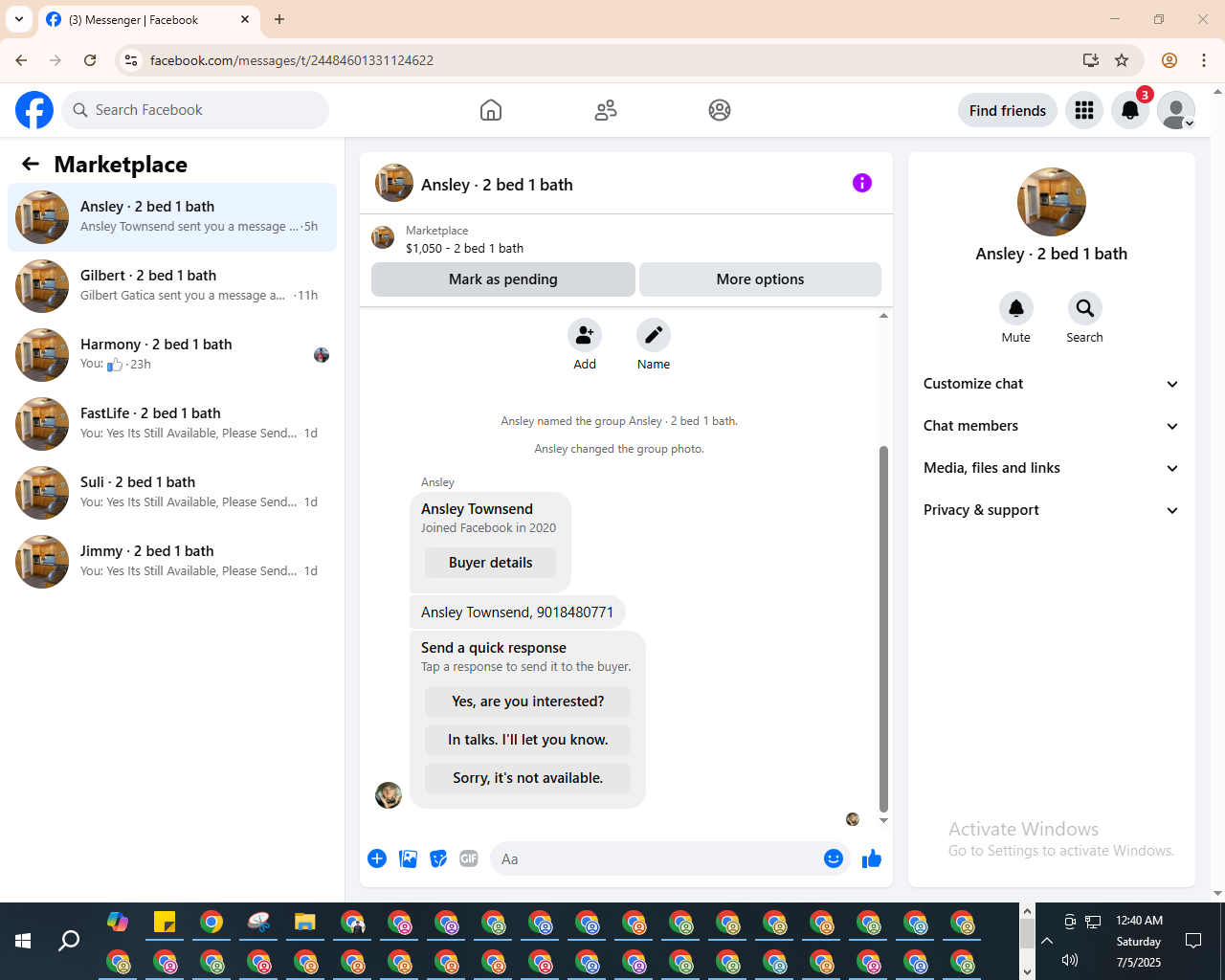Show hidden system tray icons
Screen dimensions: 1225x980
pos(1047,941)
